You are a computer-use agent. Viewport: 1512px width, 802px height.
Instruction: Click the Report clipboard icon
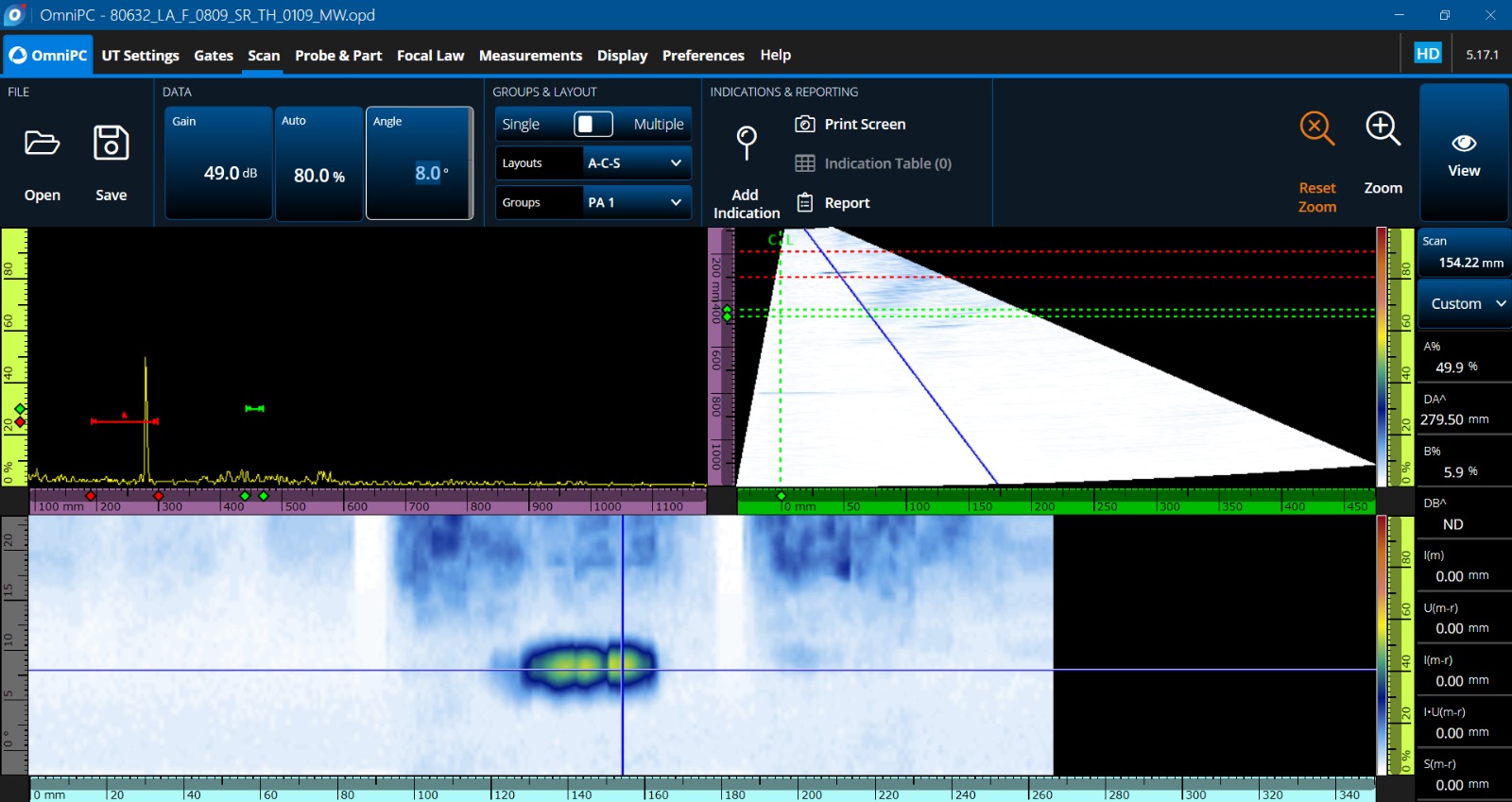[x=805, y=202]
